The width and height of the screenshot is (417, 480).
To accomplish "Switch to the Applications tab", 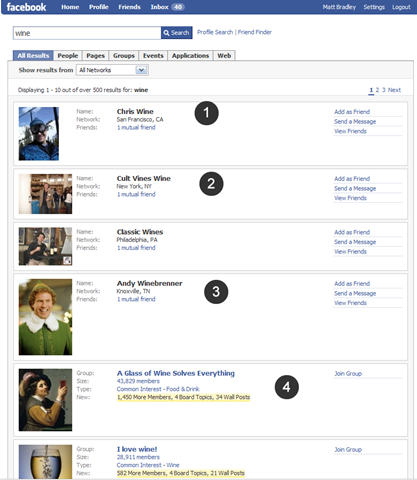I will [190, 56].
